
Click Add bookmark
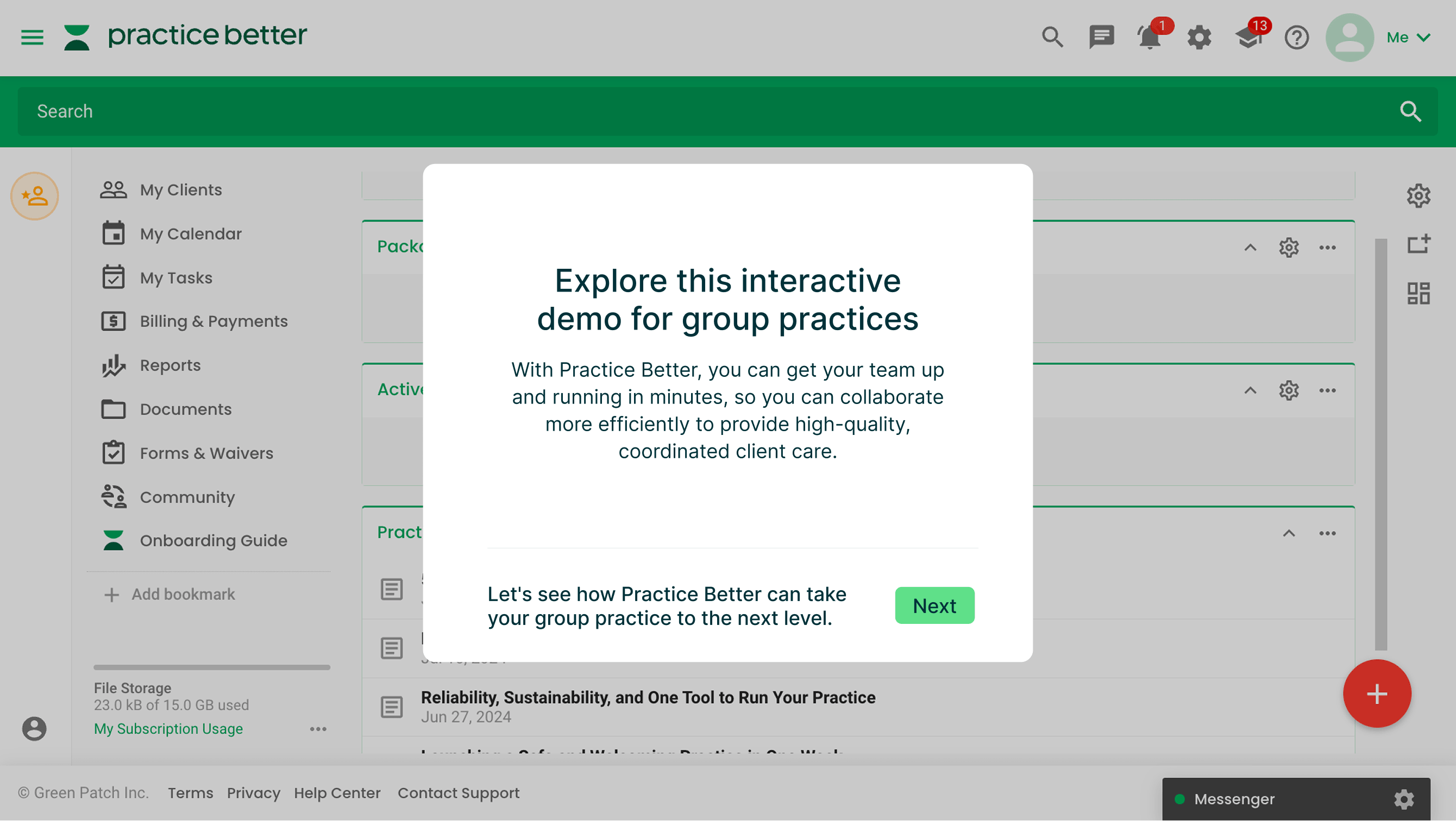pyautogui.click(x=170, y=595)
